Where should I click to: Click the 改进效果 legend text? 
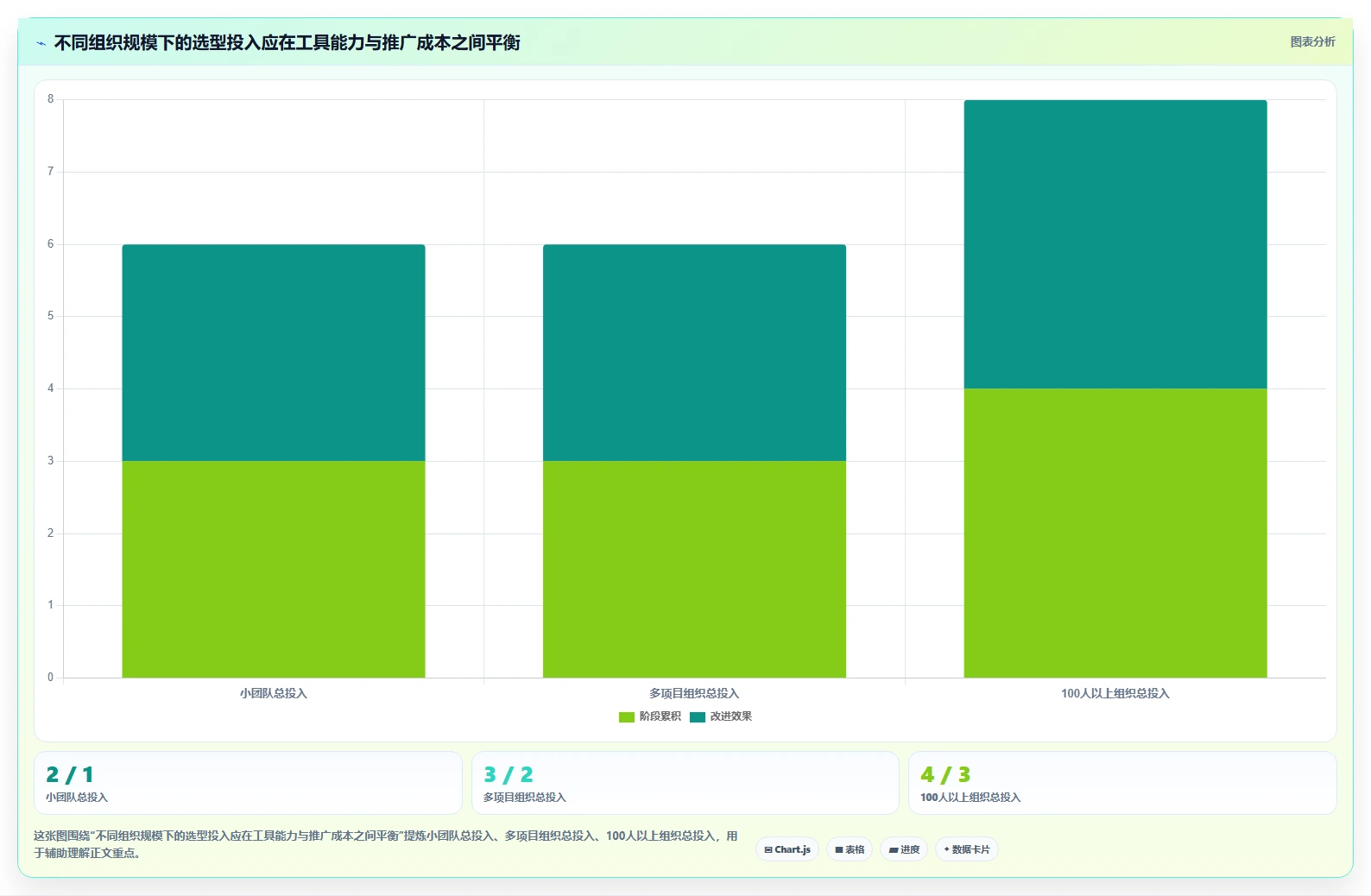coord(731,716)
